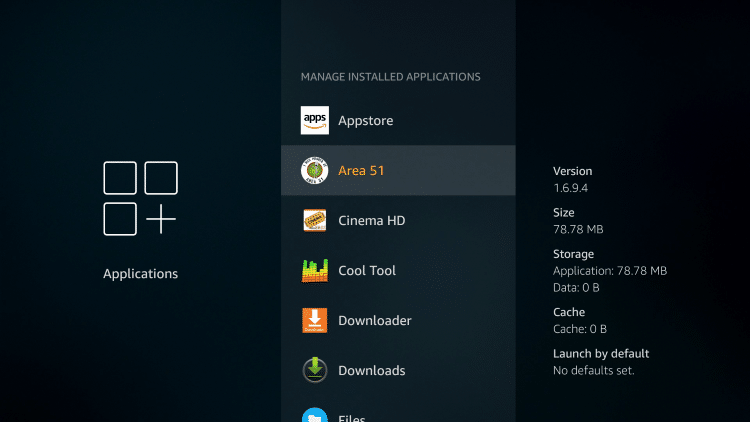Select the highlighted Area 51 label

click(x=361, y=170)
